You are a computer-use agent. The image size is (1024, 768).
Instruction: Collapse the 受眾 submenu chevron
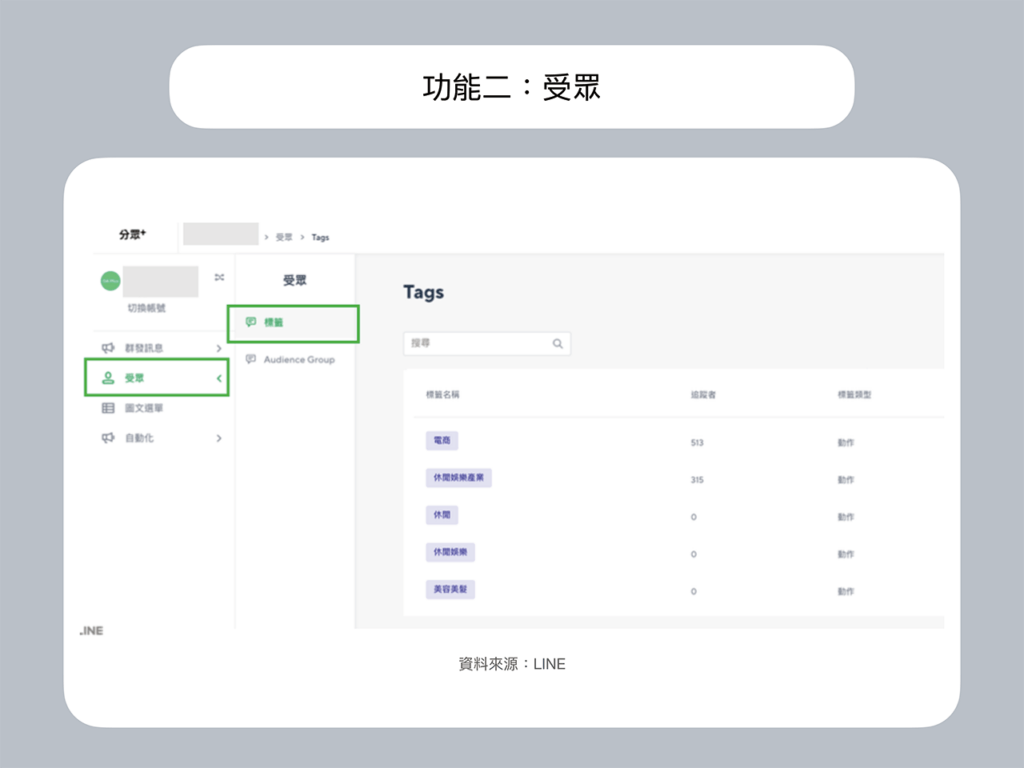219,378
